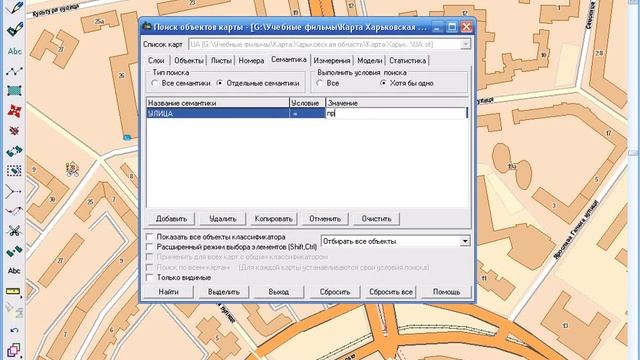
Task: Select the black Abc text tool
Action: pyautogui.click(x=14, y=271)
